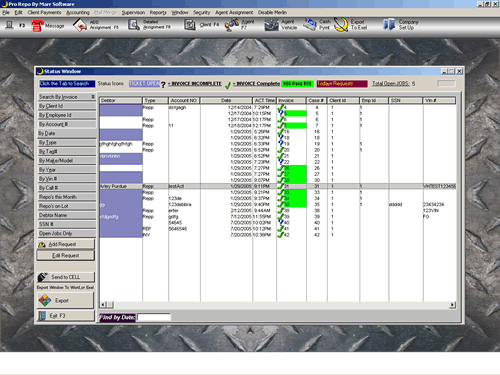The height and width of the screenshot is (375, 500).
Task: Select the By Vin # search tab
Action: 67,179
